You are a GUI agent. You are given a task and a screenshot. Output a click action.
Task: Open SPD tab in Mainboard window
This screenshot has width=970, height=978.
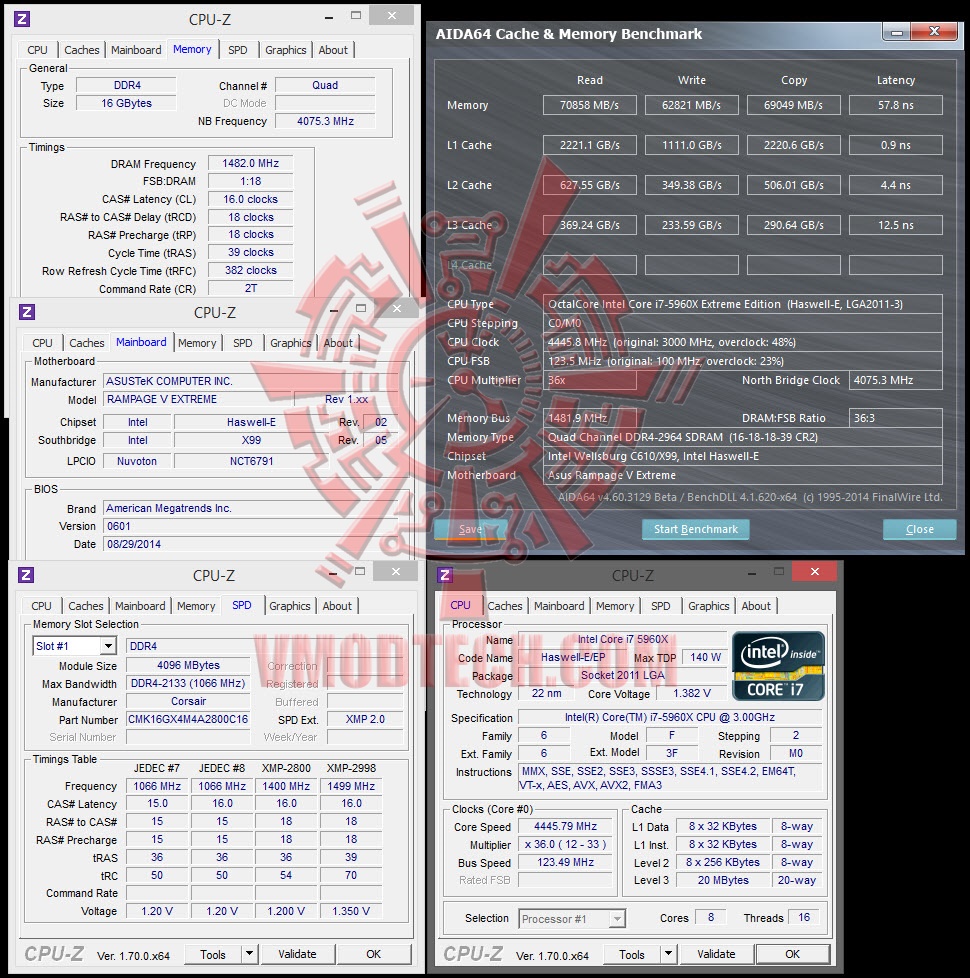click(x=243, y=343)
